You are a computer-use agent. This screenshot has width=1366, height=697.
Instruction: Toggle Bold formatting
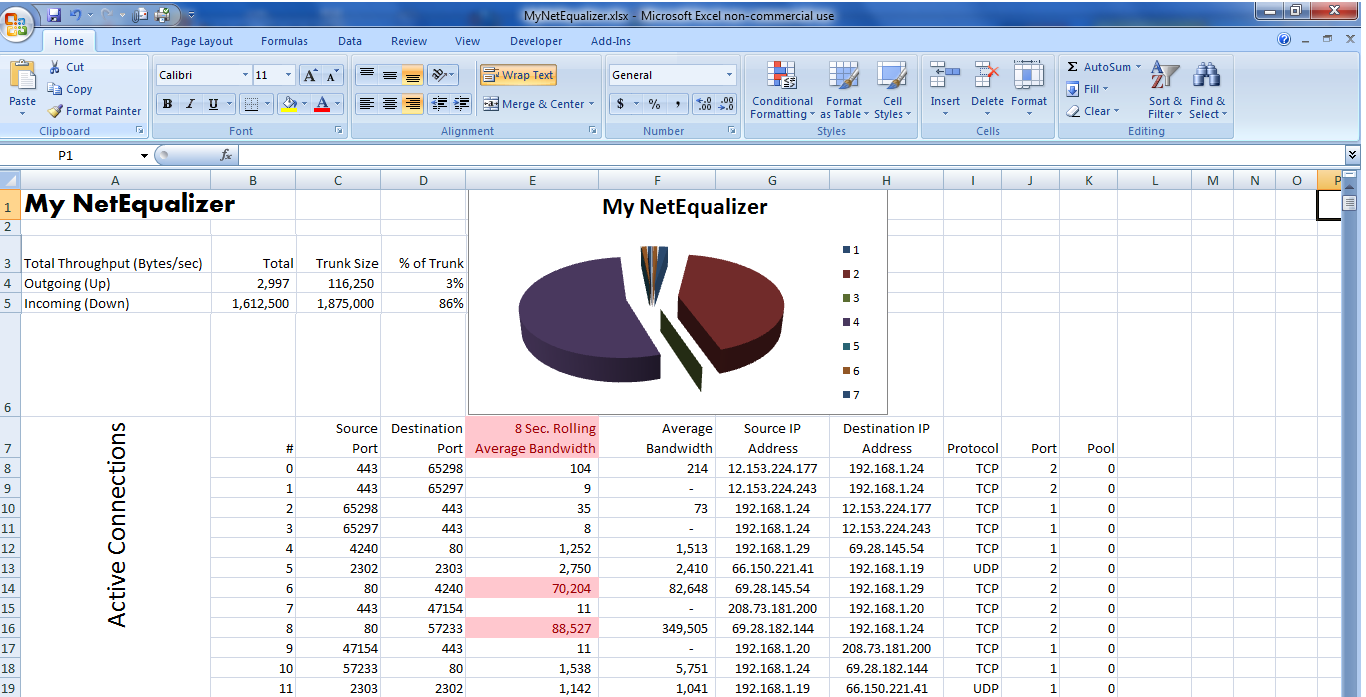[x=167, y=104]
